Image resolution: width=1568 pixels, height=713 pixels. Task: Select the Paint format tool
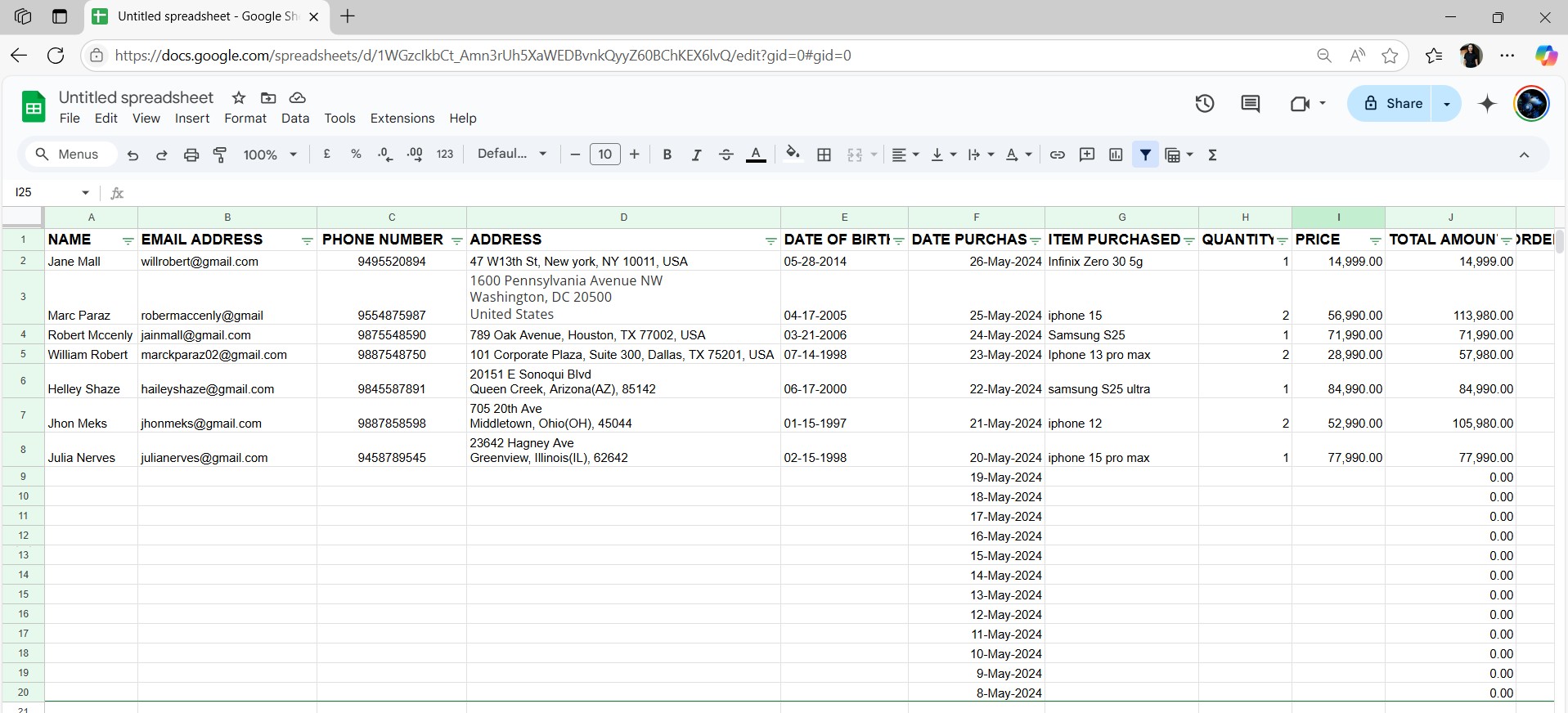click(x=220, y=155)
